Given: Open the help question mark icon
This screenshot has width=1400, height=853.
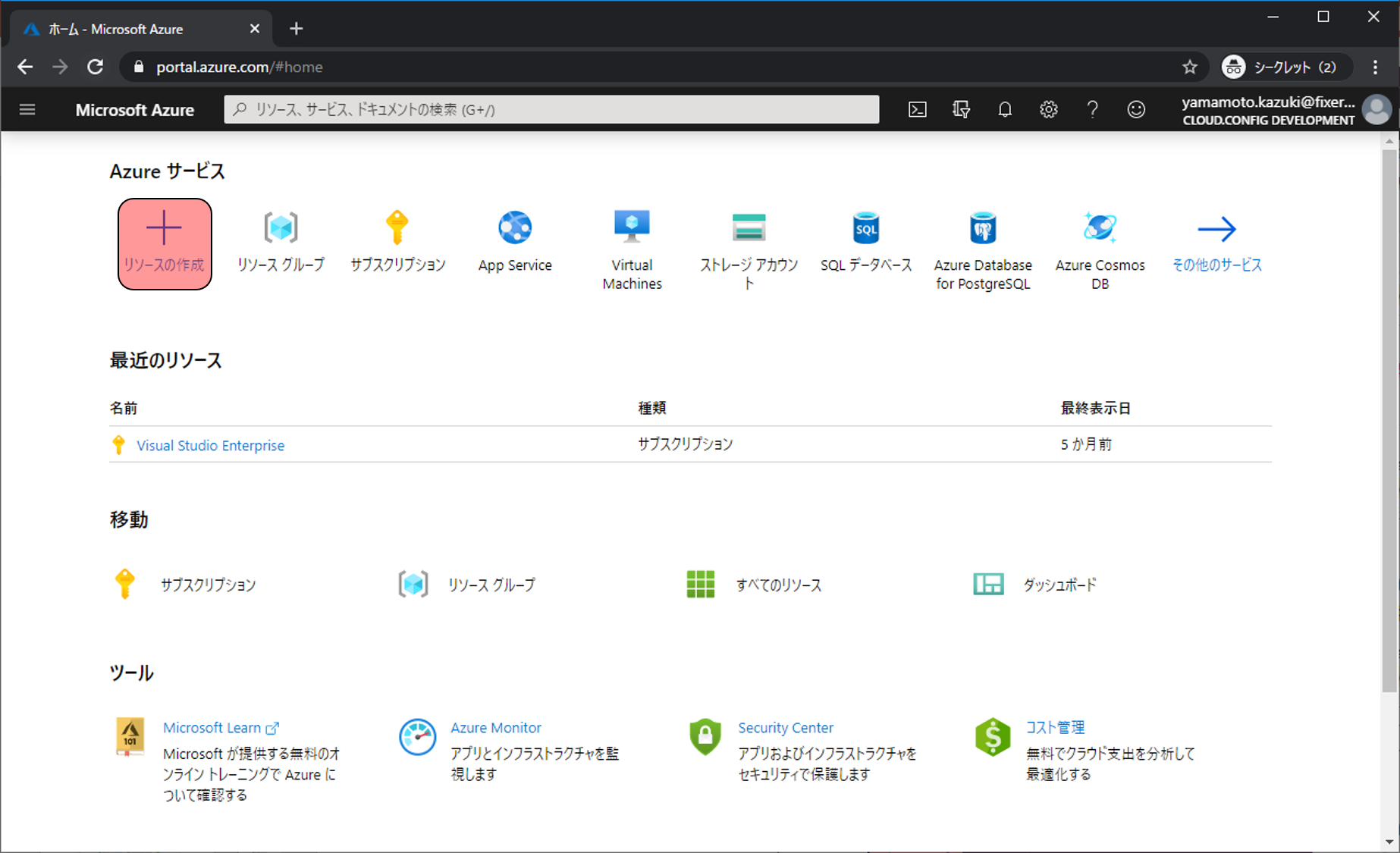Looking at the screenshot, I should [1092, 110].
